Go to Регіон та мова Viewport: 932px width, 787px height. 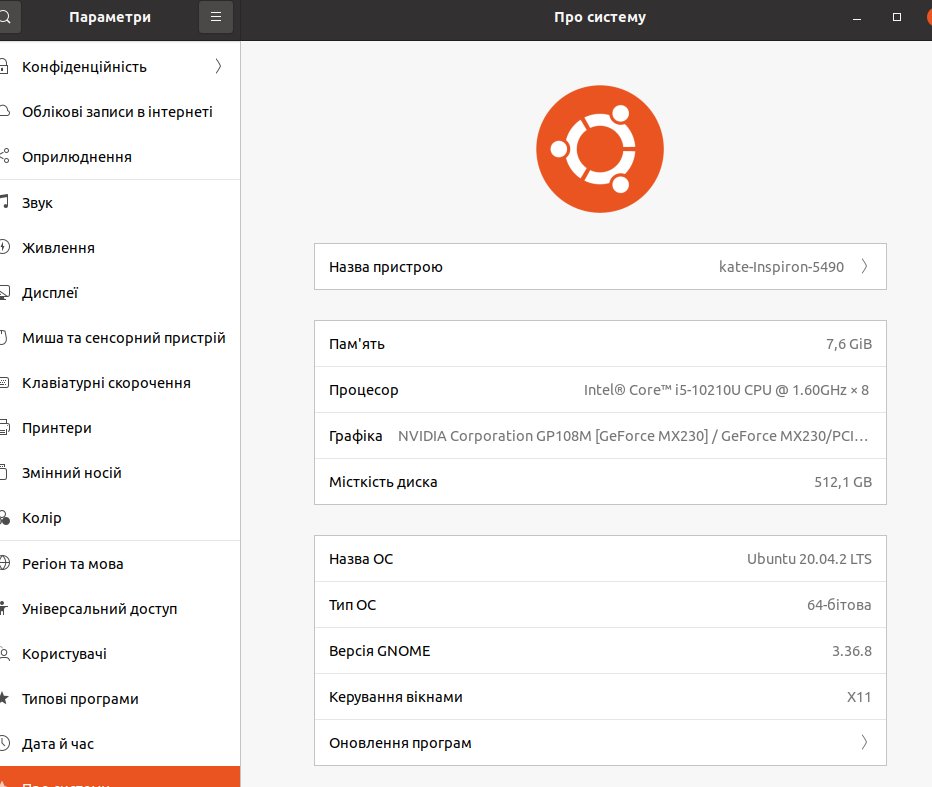coord(120,564)
